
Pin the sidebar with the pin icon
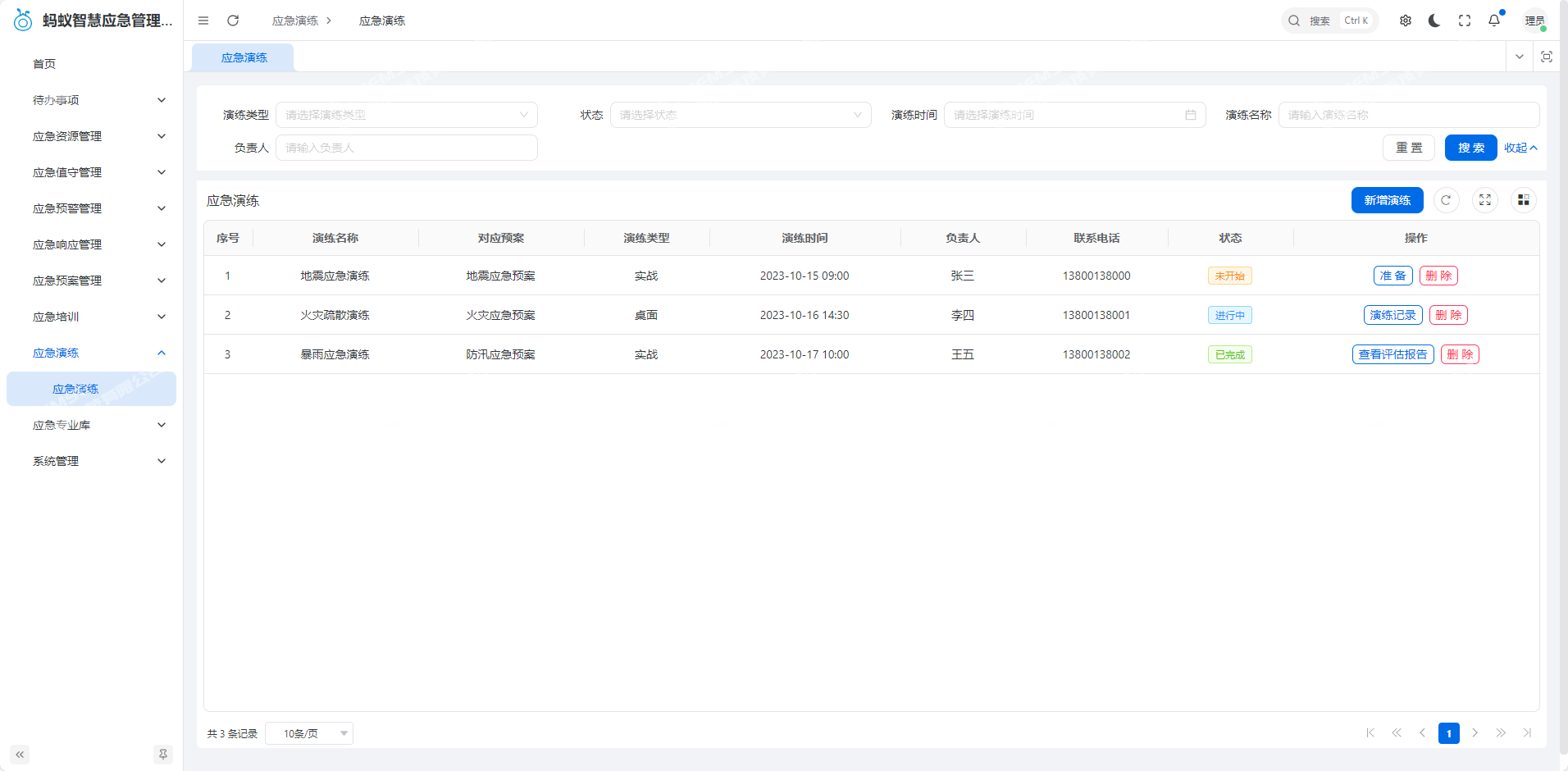(x=163, y=754)
